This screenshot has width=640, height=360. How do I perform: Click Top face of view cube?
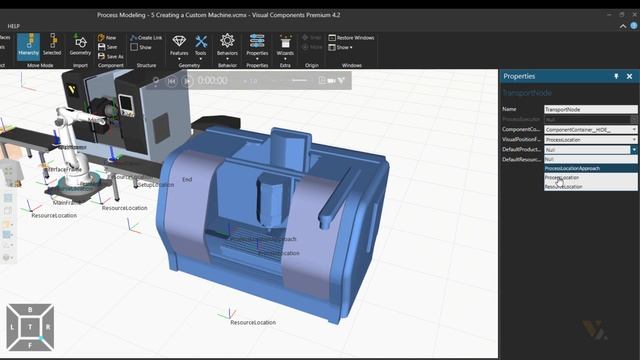(30, 327)
